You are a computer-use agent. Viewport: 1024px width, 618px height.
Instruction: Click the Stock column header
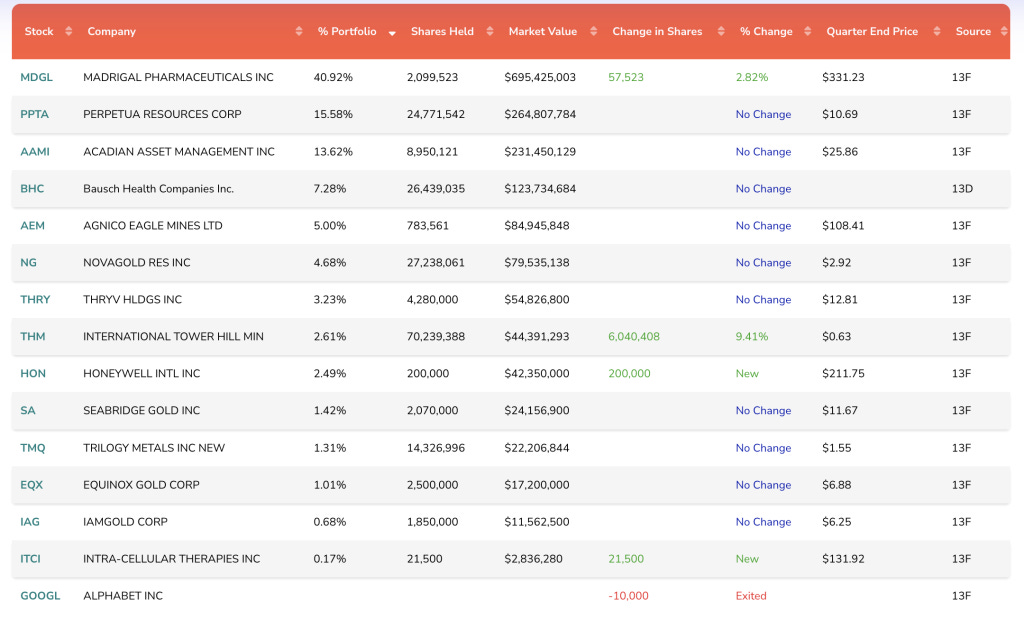click(x=38, y=31)
